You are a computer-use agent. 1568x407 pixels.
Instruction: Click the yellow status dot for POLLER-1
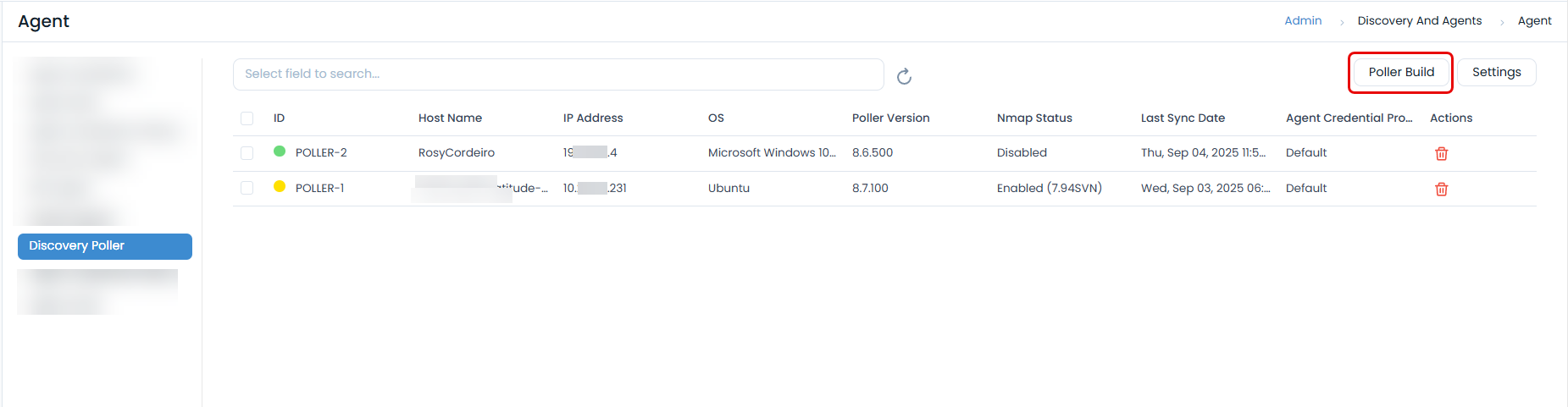click(280, 187)
